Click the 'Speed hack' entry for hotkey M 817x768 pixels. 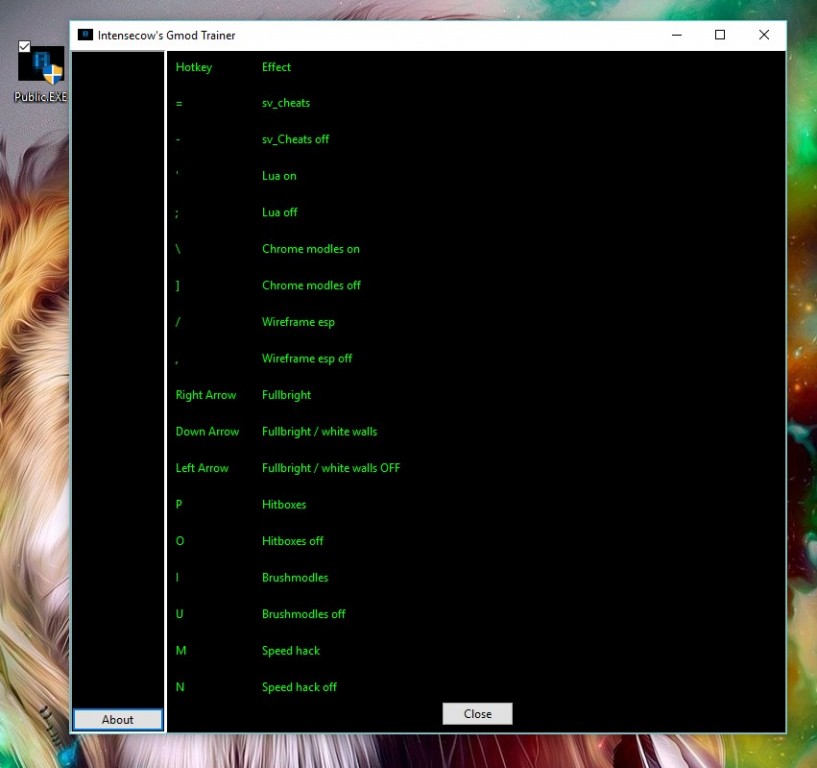pyautogui.click(x=291, y=651)
